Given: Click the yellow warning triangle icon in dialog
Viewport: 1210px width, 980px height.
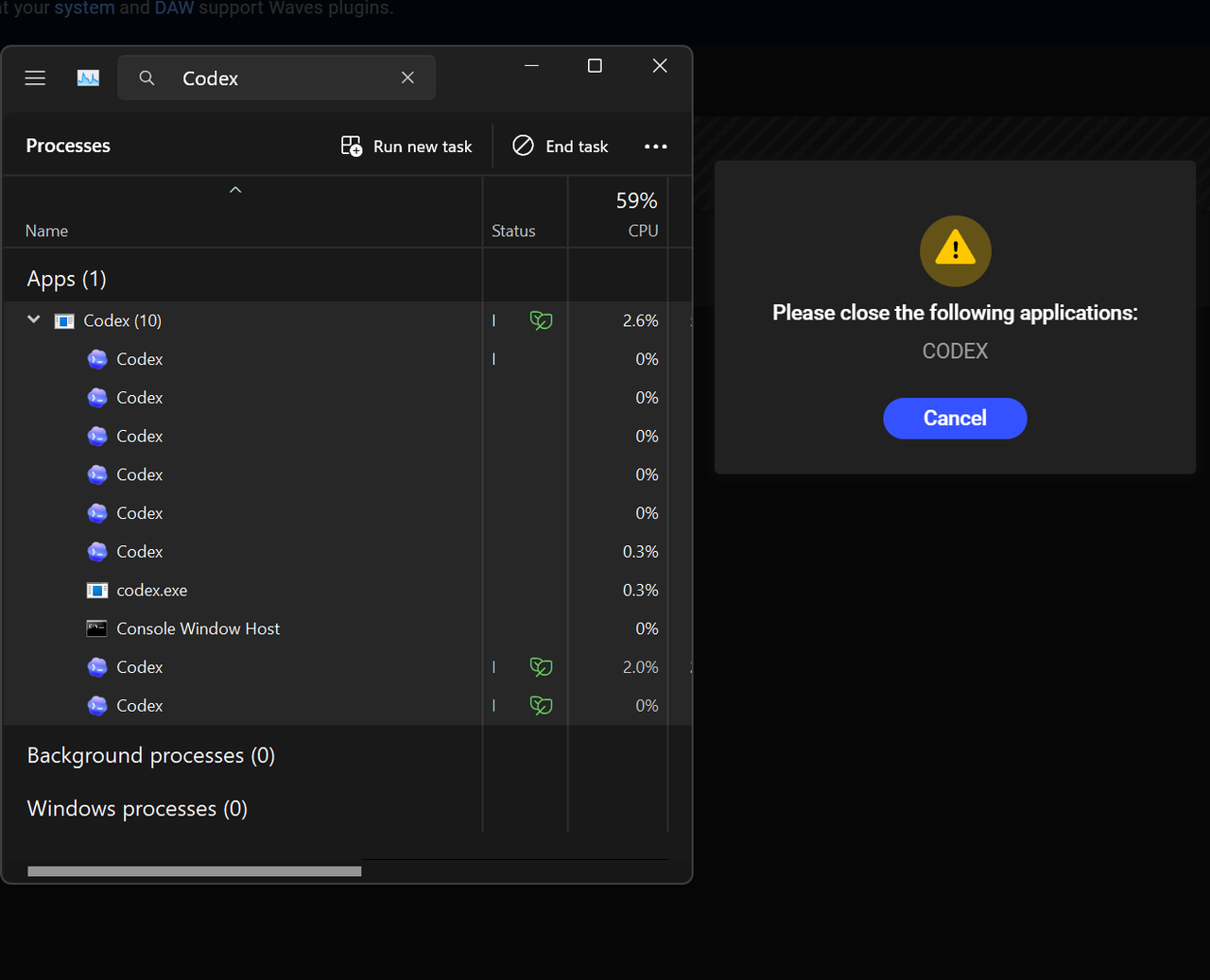Looking at the screenshot, I should click(x=956, y=250).
